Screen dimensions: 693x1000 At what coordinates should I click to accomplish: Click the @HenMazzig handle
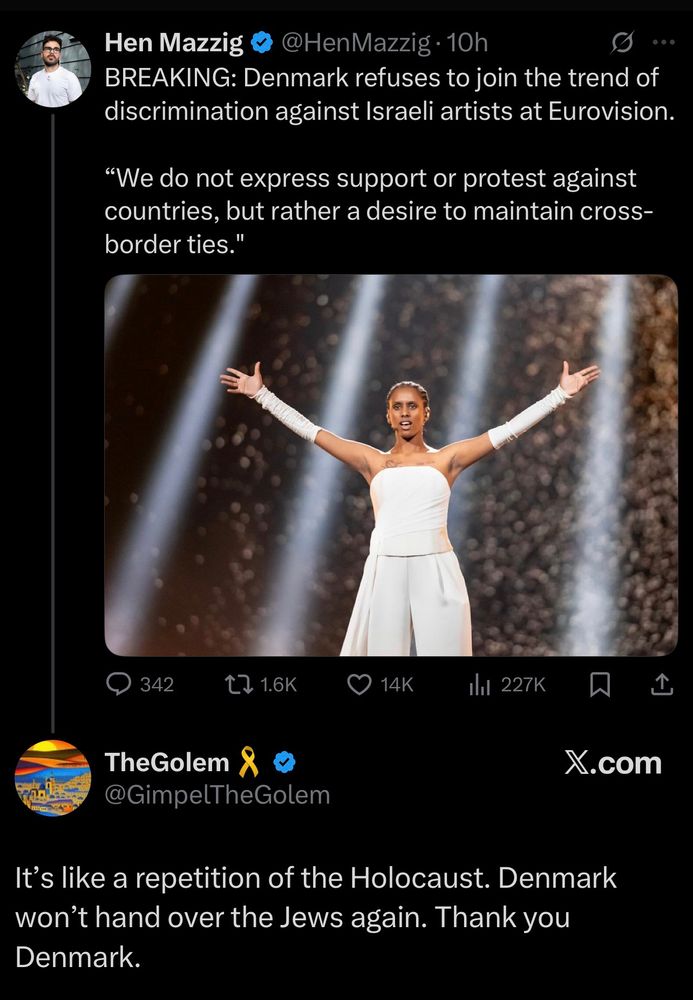click(x=356, y=43)
